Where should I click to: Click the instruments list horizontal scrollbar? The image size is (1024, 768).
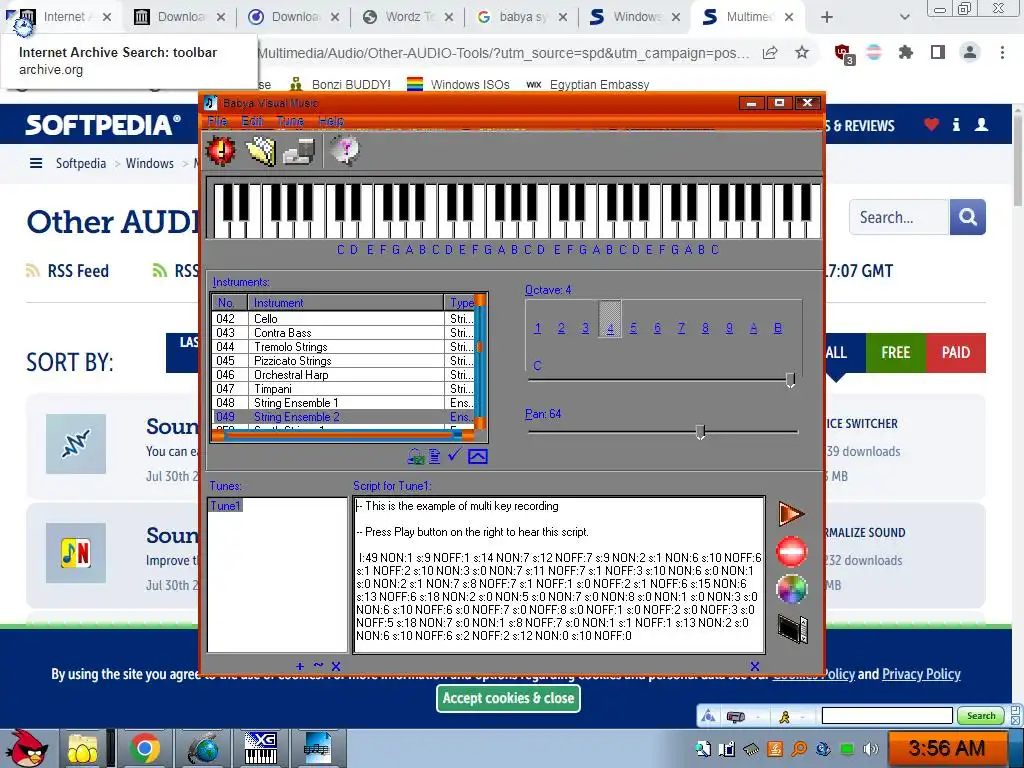pos(343,435)
